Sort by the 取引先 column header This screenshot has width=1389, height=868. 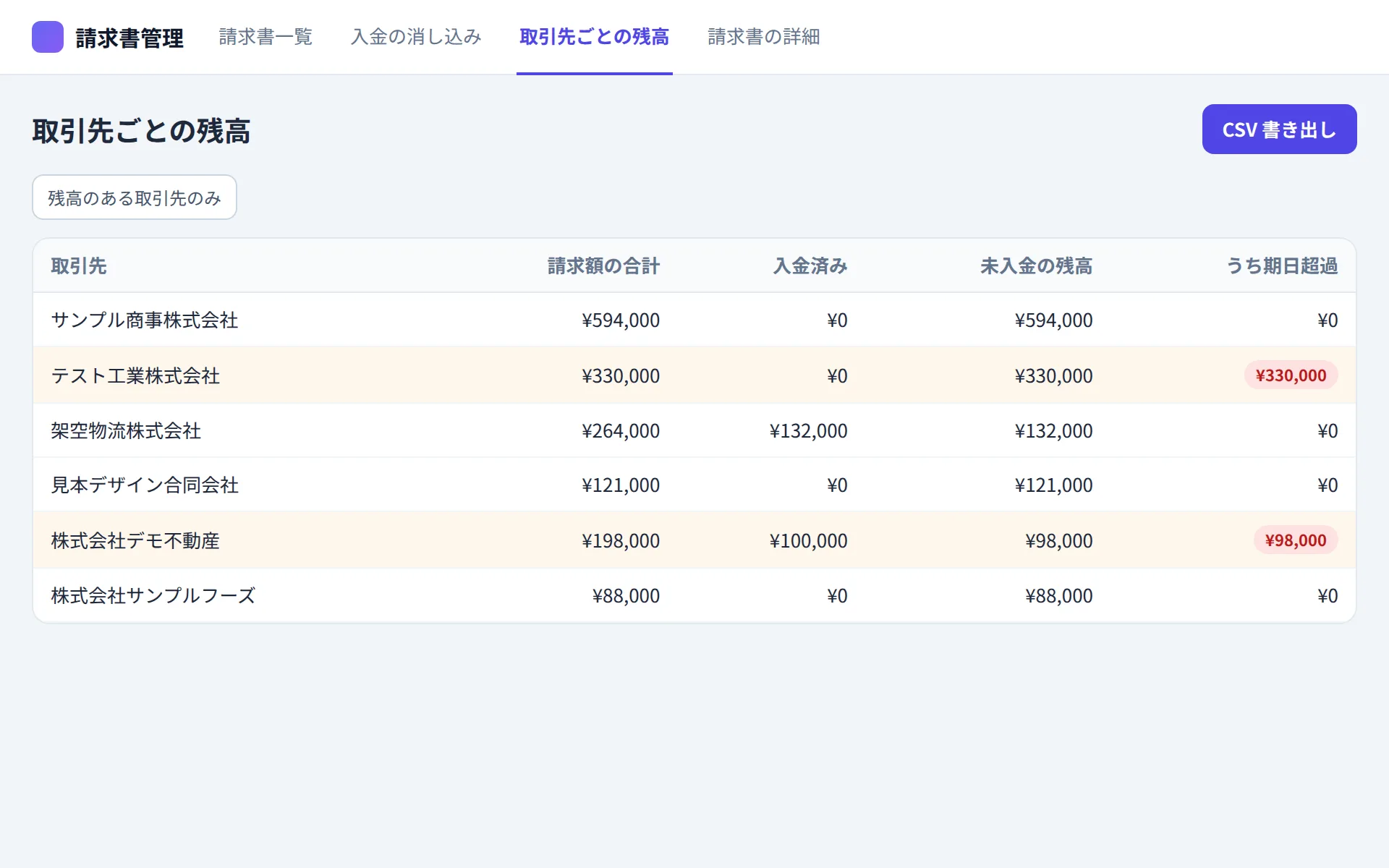pos(79,266)
